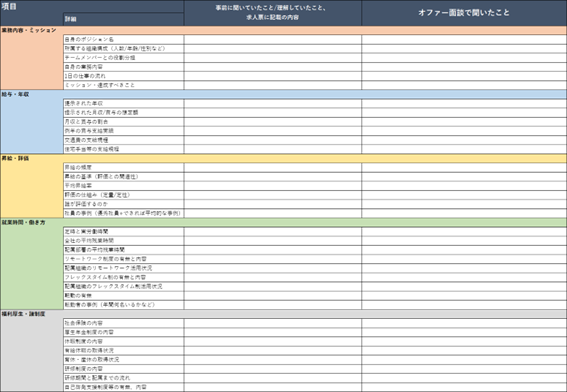Click the チームメンバーとの役割分担 cell
This screenshot has height=392, width=567.
tap(123, 57)
